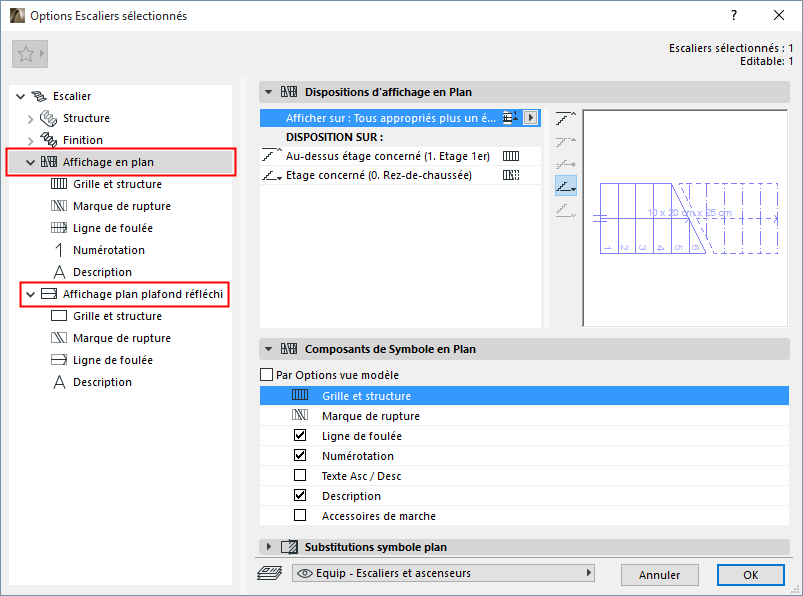Click the Structure icon in tree
803x596 pixels.
click(x=49, y=118)
